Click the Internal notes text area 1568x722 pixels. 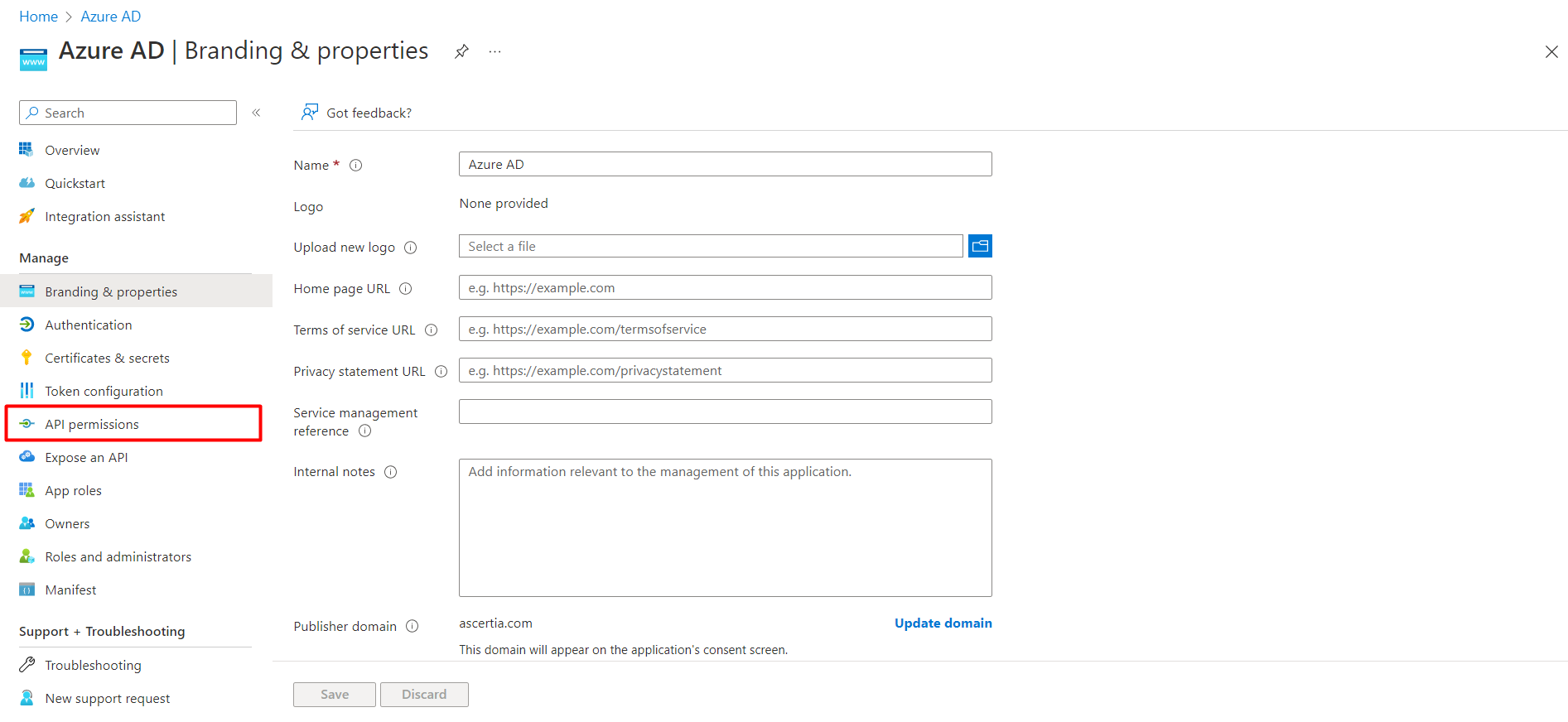click(x=726, y=527)
